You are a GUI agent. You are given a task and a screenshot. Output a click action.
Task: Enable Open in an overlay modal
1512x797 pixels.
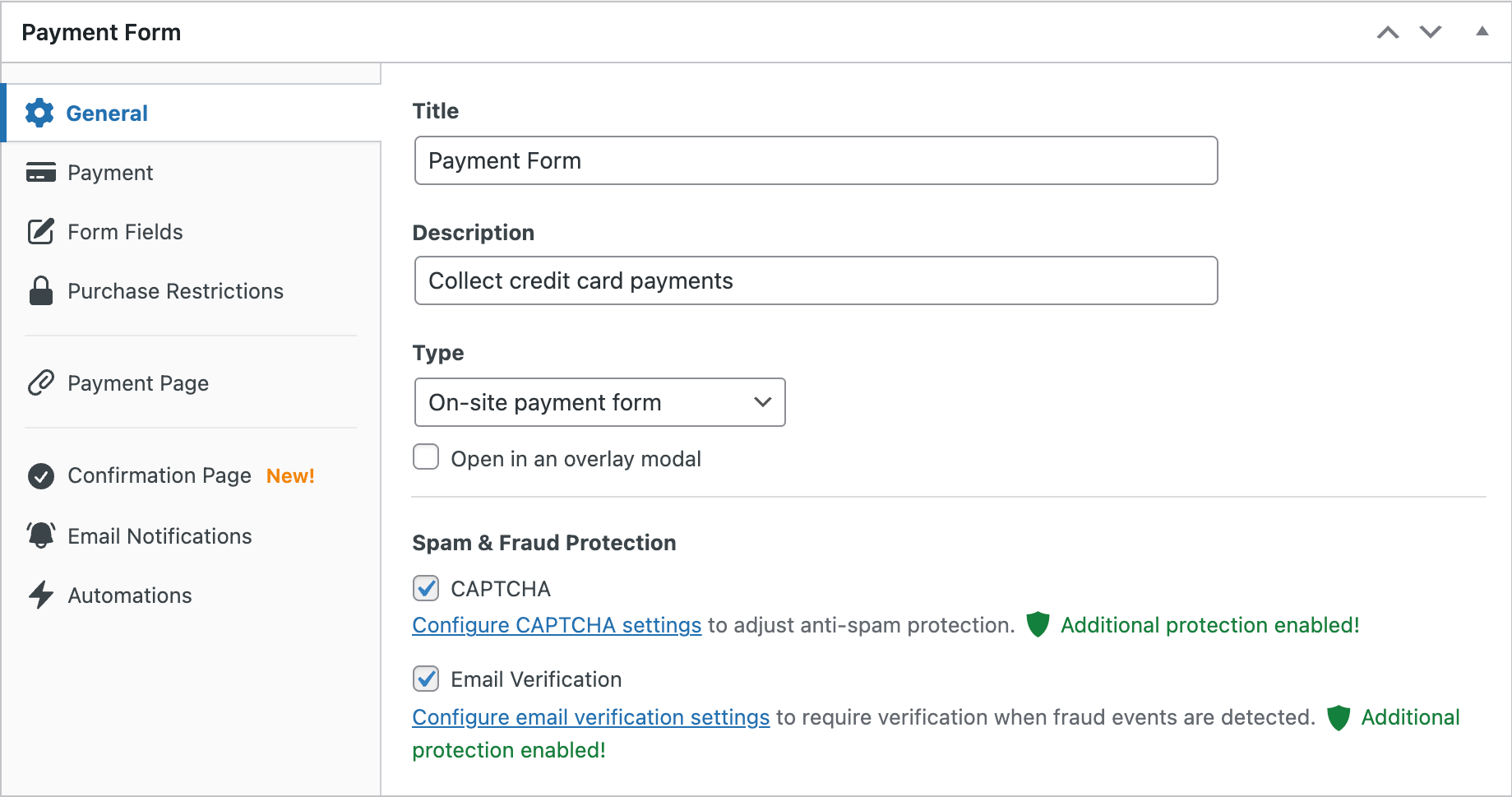(x=426, y=457)
